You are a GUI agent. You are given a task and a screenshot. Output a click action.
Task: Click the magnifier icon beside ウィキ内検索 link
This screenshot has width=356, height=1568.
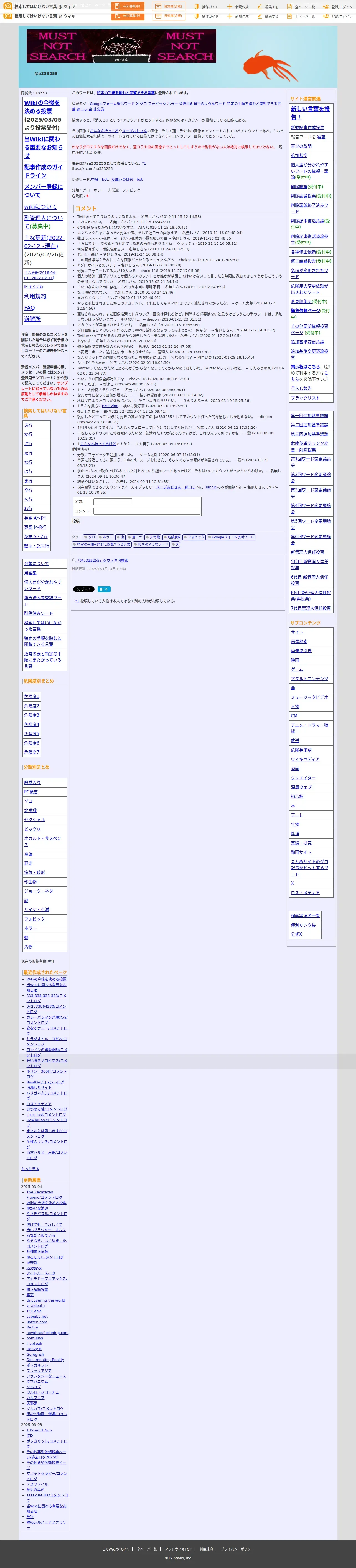pos(74,561)
